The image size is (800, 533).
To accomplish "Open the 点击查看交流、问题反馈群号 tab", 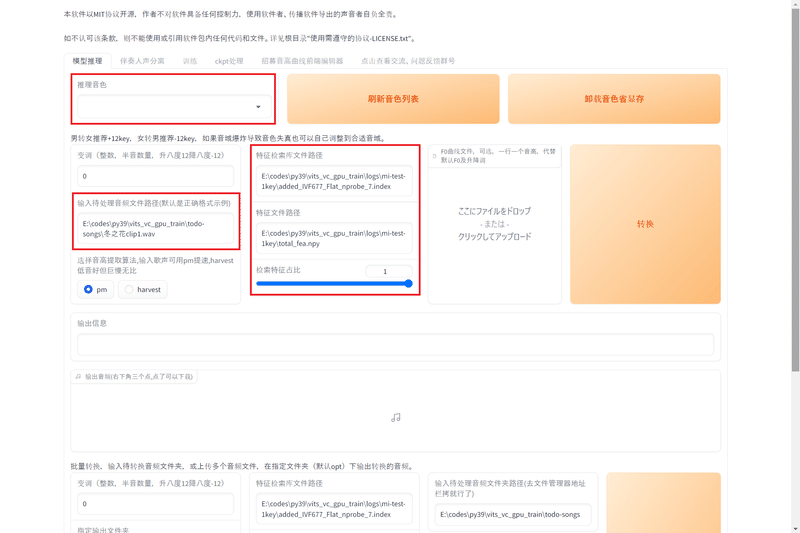I will (408, 61).
